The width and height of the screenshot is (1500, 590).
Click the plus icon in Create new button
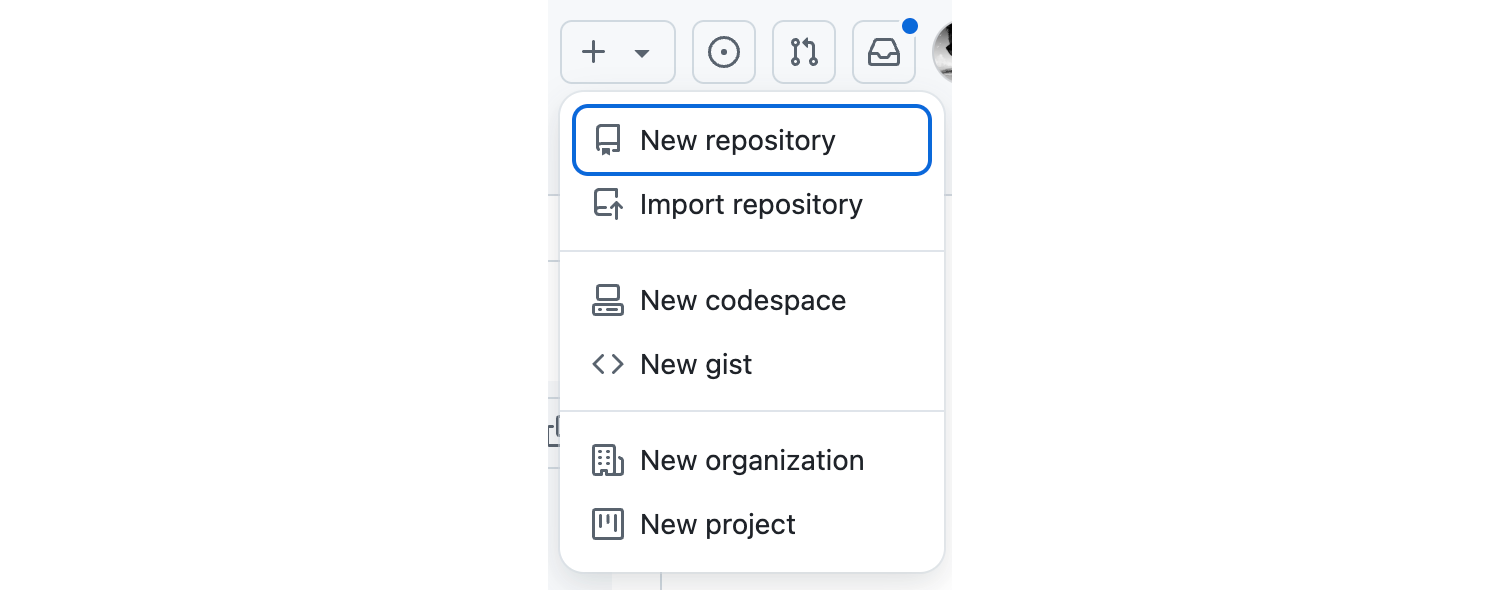pos(594,52)
